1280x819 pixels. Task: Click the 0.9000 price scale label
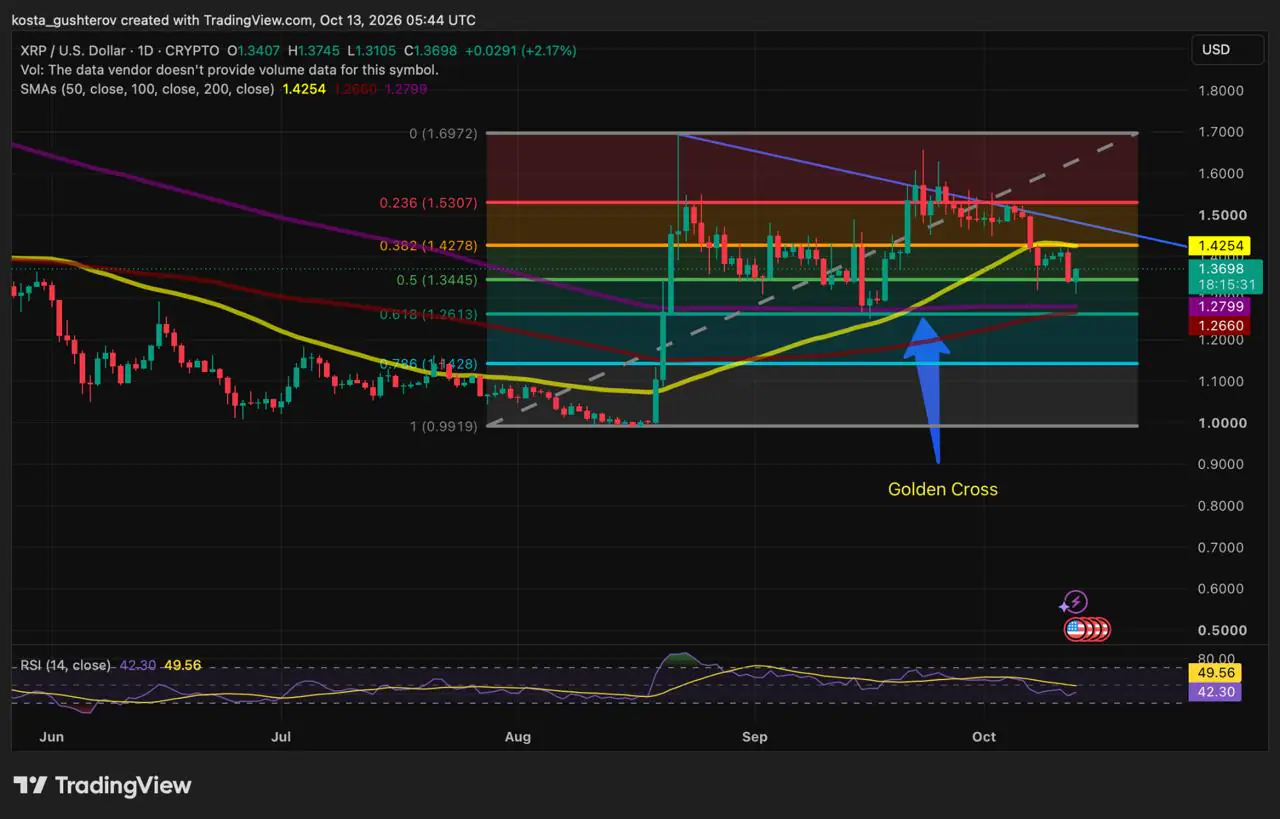(x=1220, y=464)
